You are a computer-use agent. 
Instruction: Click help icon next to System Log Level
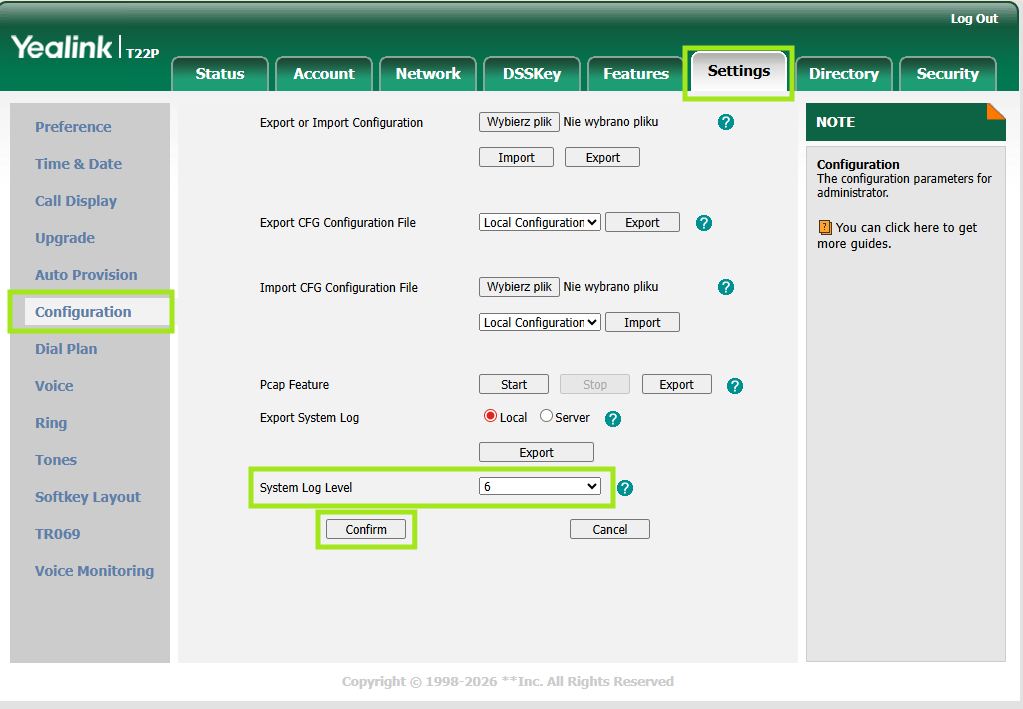coord(624,488)
